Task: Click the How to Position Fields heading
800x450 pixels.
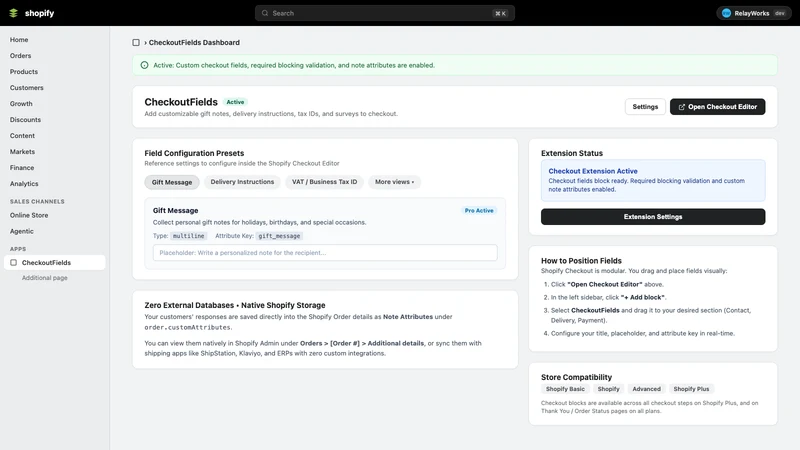Action: pyautogui.click(x=581, y=261)
